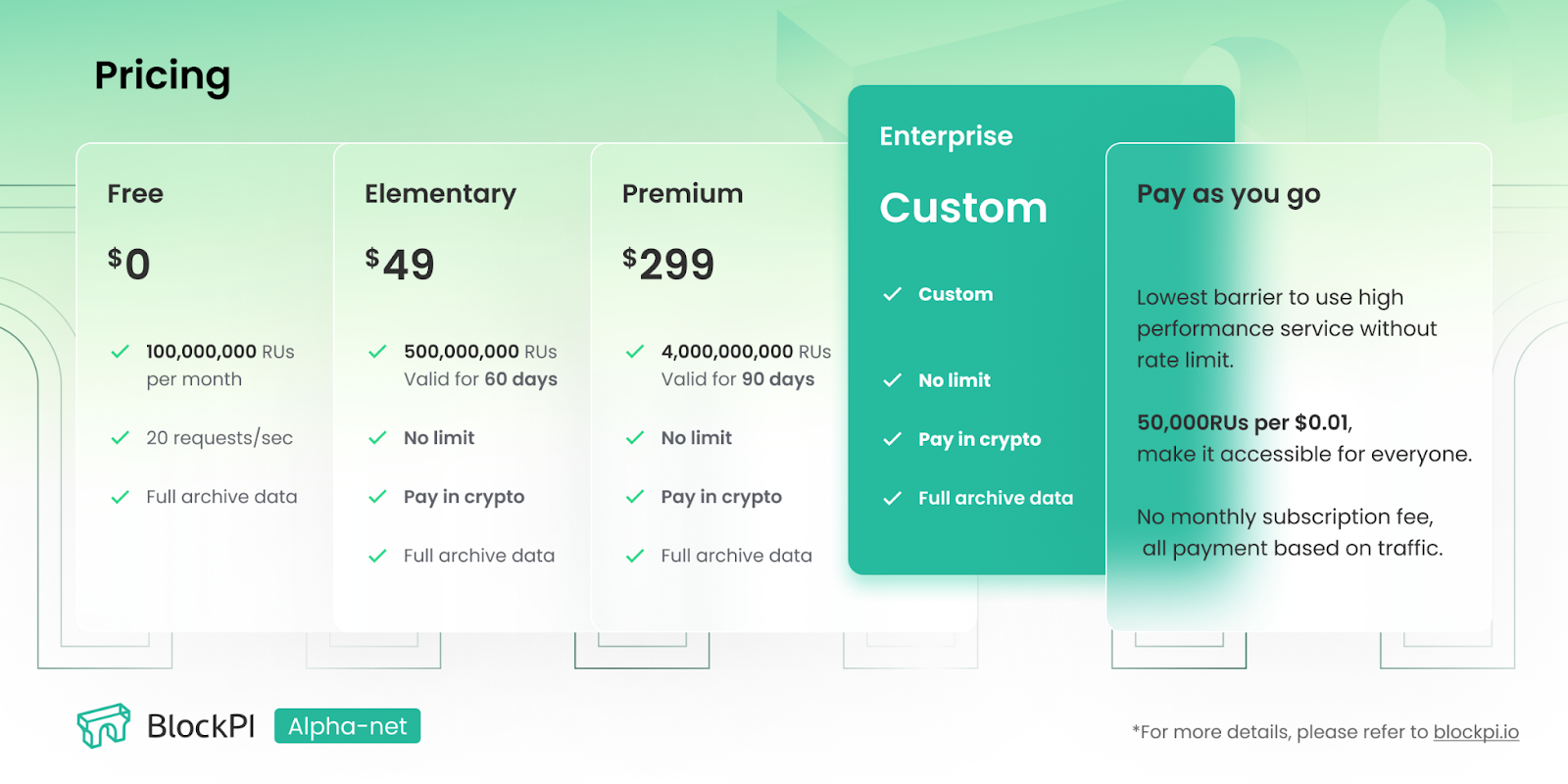Click the $299 Premium price
This screenshot has height=784, width=1568.
coord(668,264)
